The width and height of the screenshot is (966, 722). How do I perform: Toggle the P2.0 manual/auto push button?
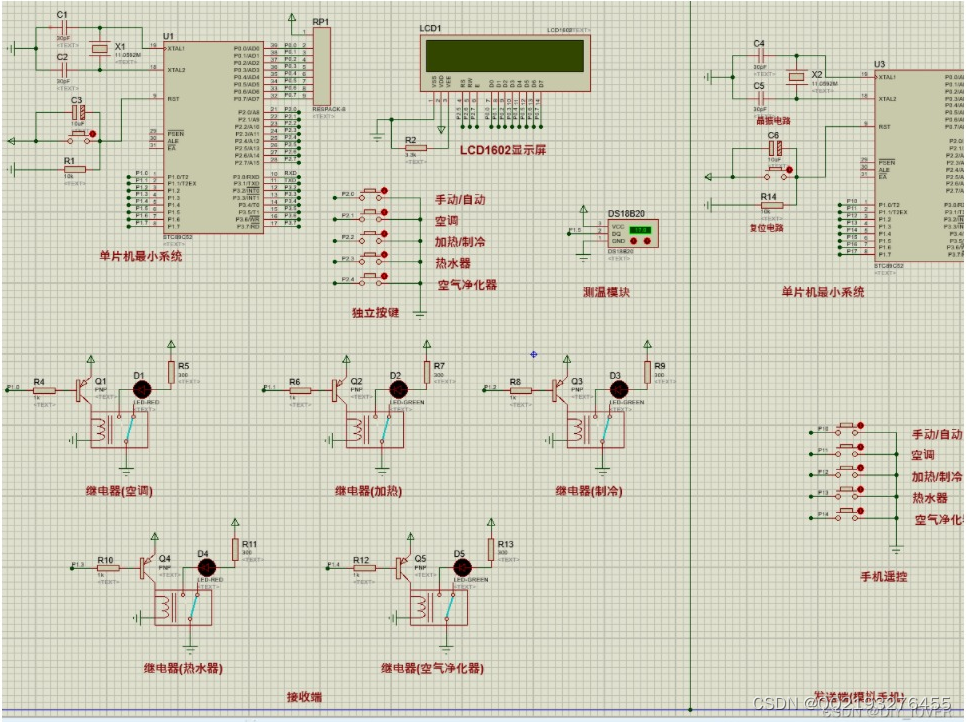click(373, 193)
